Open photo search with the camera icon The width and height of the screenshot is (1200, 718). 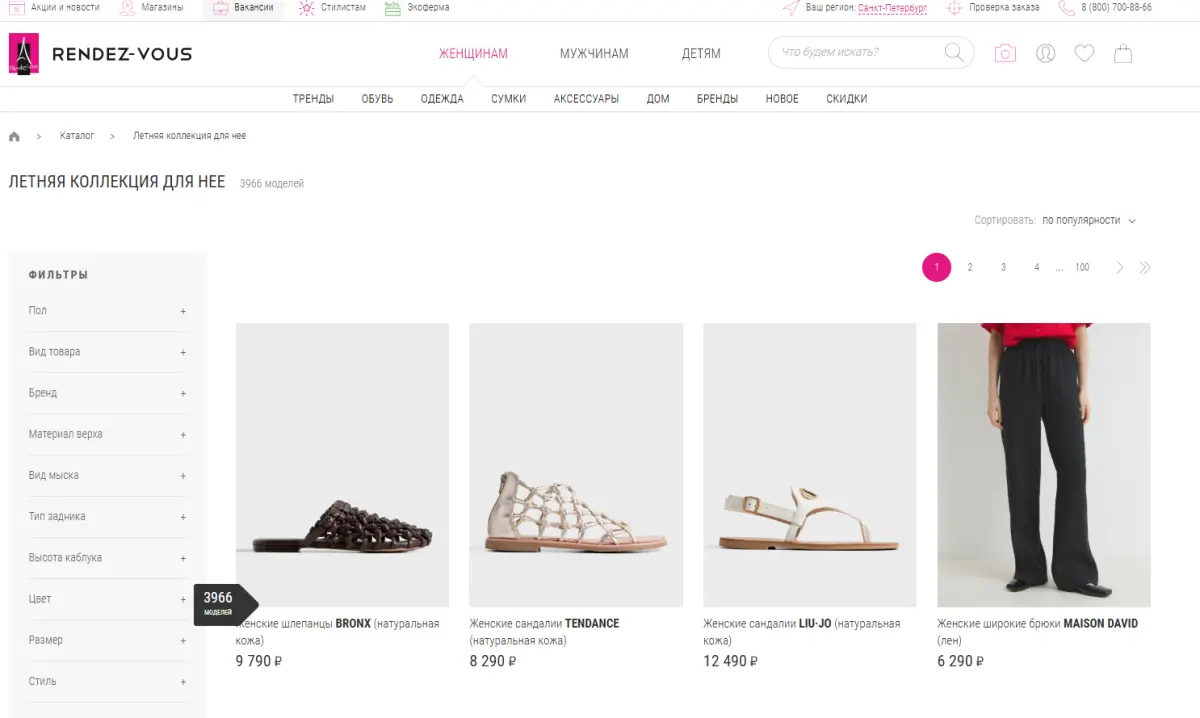click(1005, 53)
